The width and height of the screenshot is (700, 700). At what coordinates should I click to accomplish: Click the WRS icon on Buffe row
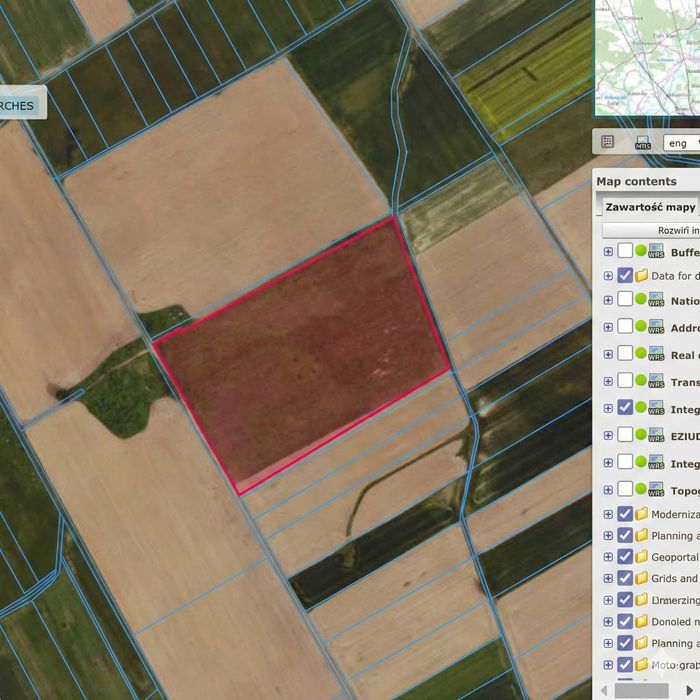656,251
